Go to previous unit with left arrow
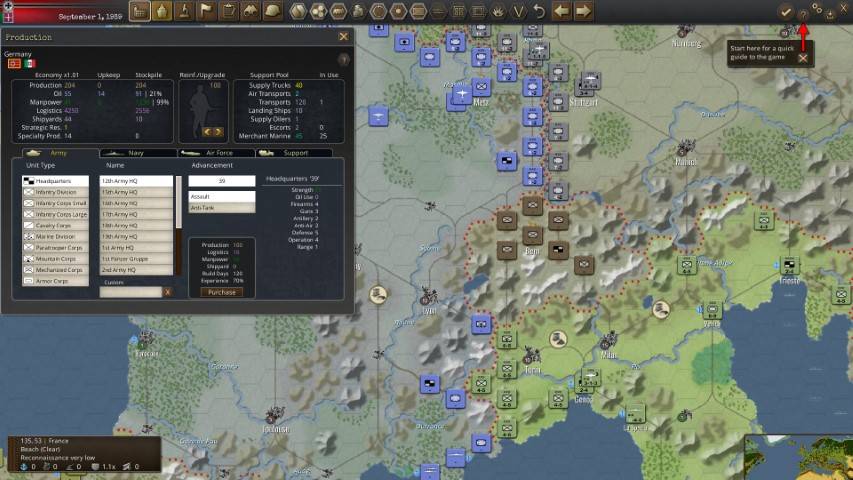The height and width of the screenshot is (480, 853). click(561, 11)
